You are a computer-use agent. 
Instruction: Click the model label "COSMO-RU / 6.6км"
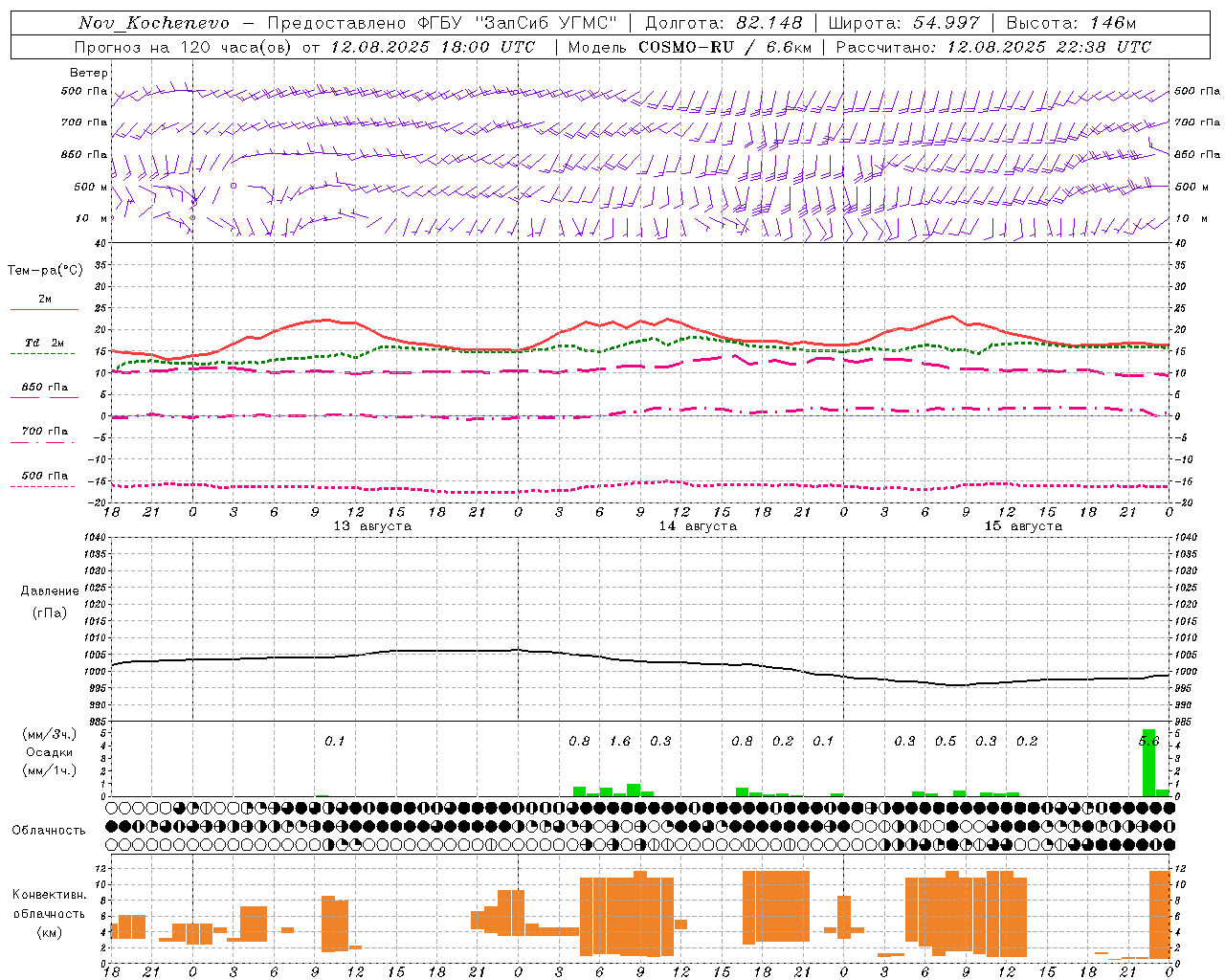[724, 47]
